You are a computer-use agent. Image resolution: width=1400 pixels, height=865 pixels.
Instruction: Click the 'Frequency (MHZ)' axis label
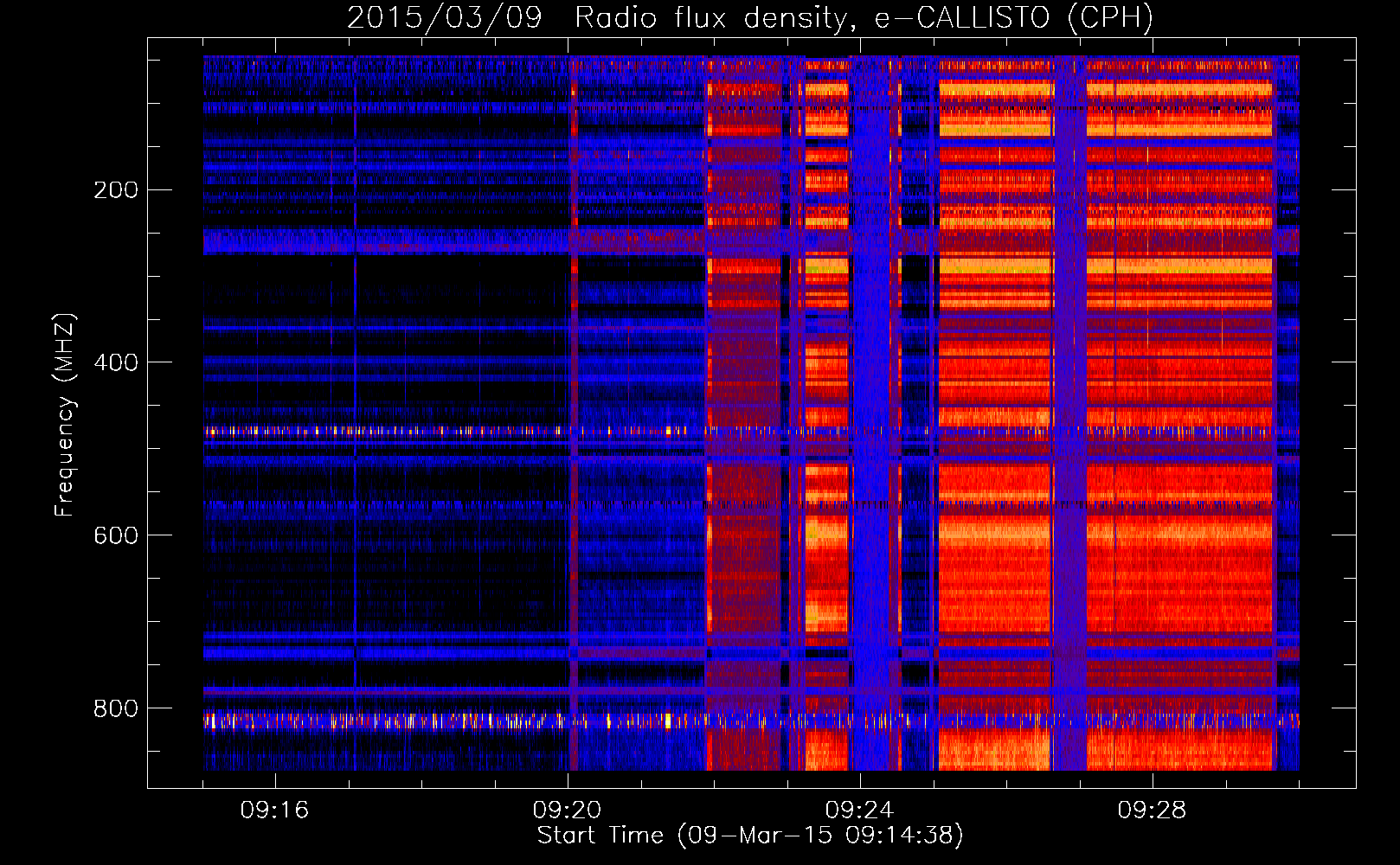click(x=64, y=415)
